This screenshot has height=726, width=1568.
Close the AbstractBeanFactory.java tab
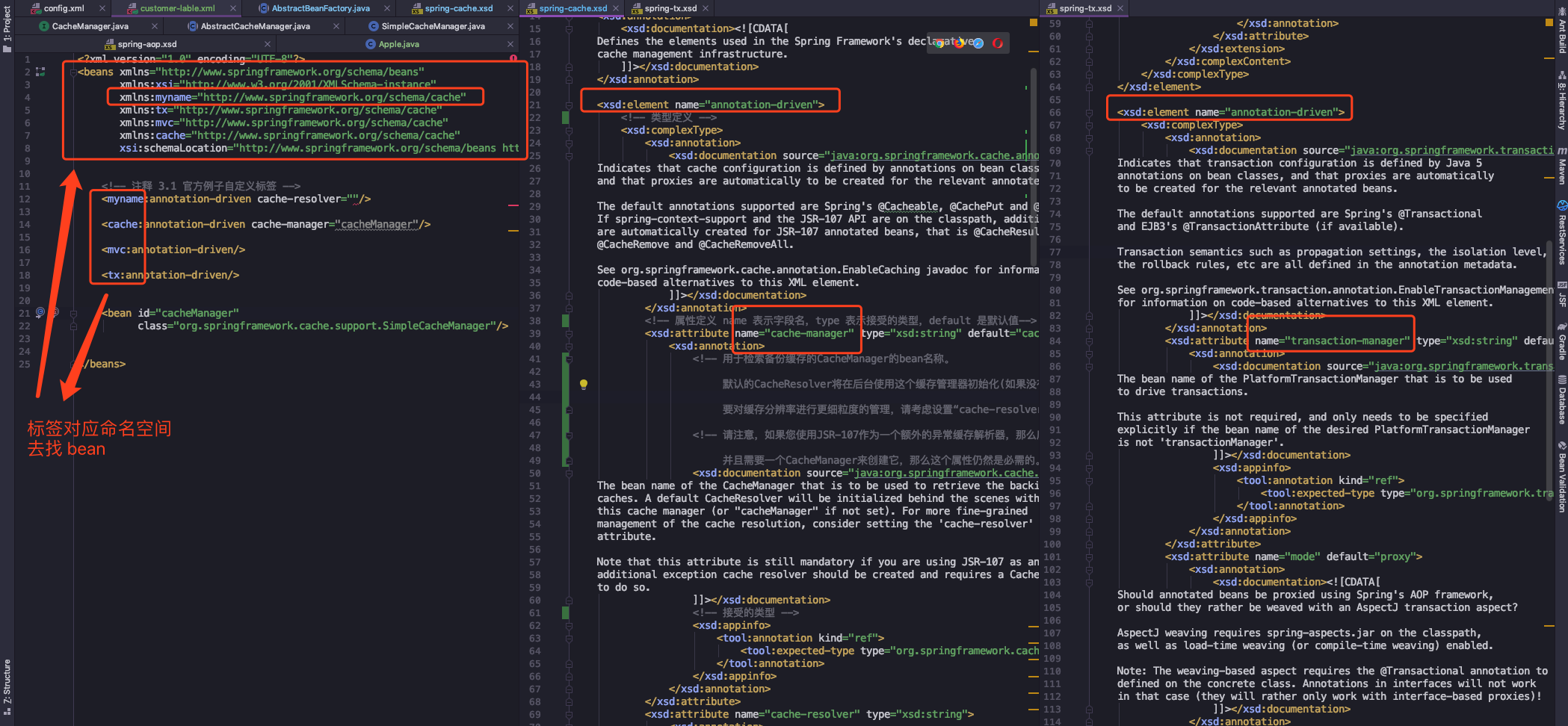pos(387,8)
